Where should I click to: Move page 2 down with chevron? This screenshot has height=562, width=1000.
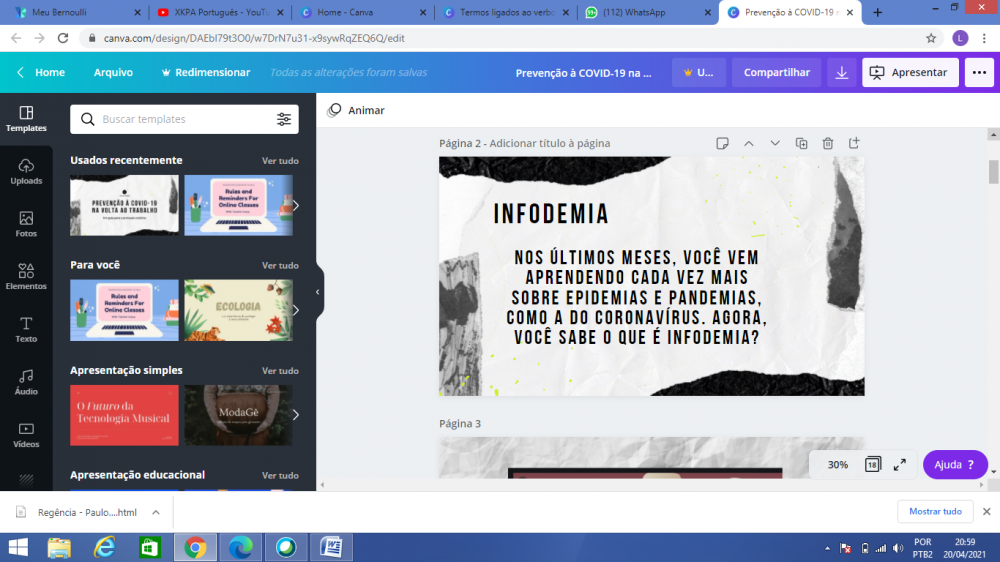(x=775, y=143)
